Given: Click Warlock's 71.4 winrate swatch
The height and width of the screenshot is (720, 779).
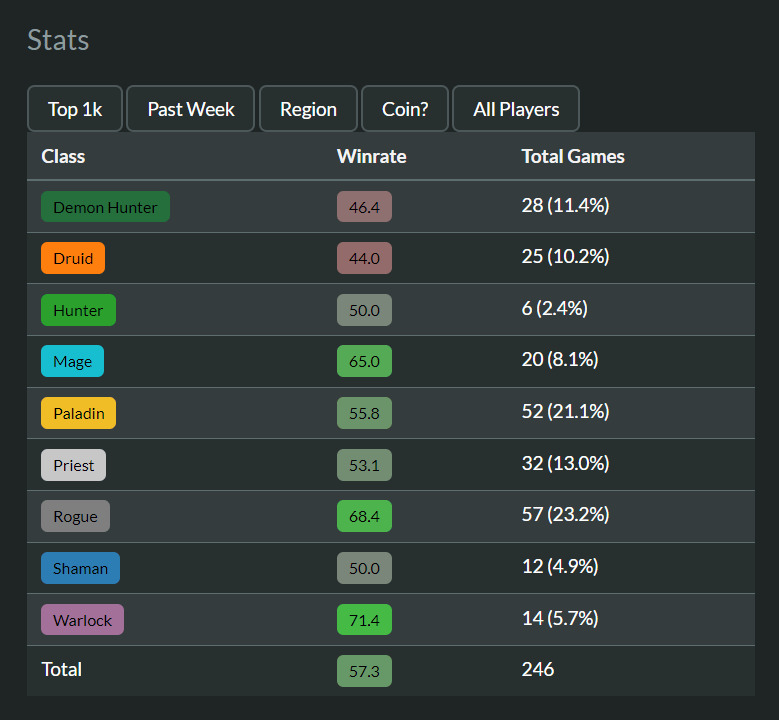Looking at the screenshot, I should pyautogui.click(x=364, y=620).
